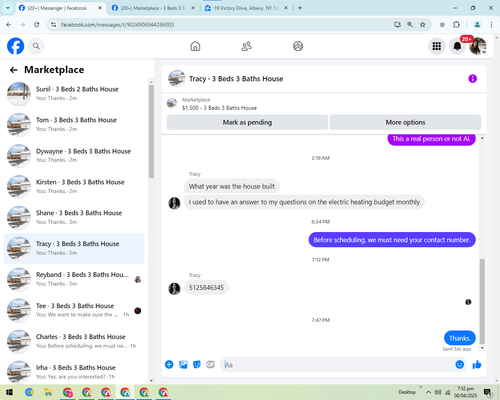Click the $1,500 listing link in chat header
The image size is (500, 400).
click(219, 108)
